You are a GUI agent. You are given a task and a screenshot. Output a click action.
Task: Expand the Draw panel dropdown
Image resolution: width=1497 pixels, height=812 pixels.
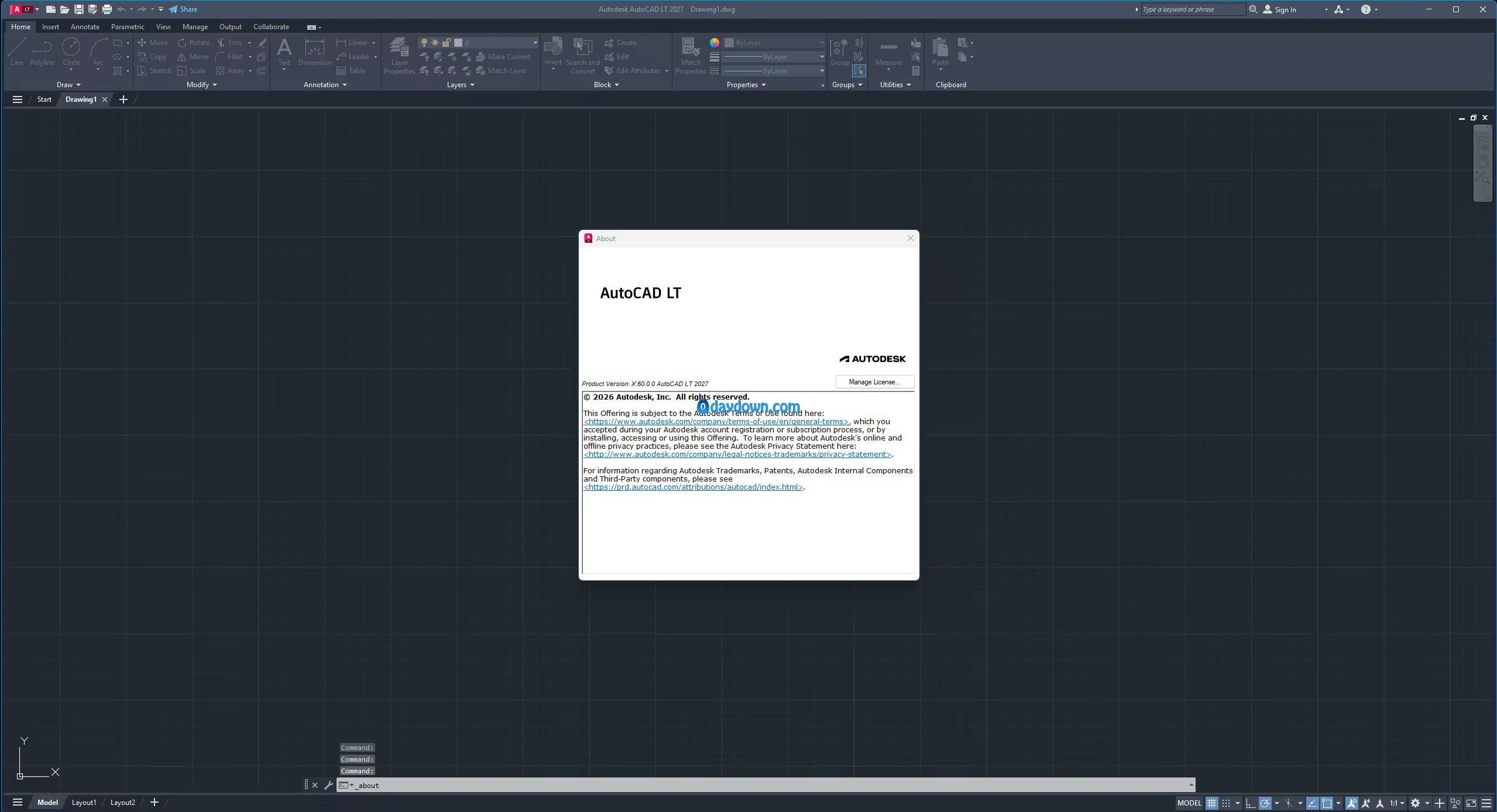pos(68,85)
